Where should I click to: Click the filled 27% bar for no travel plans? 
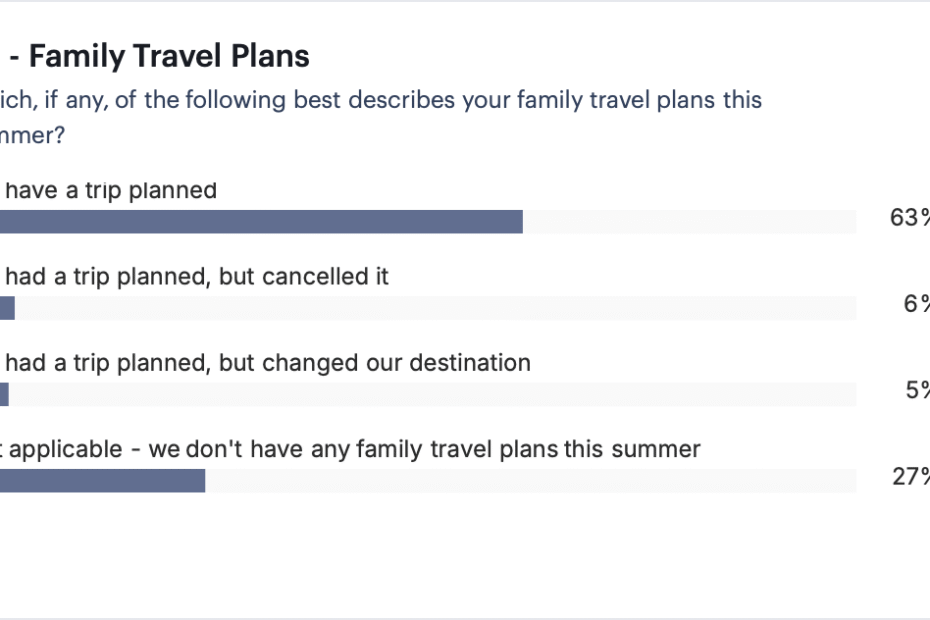(103, 481)
